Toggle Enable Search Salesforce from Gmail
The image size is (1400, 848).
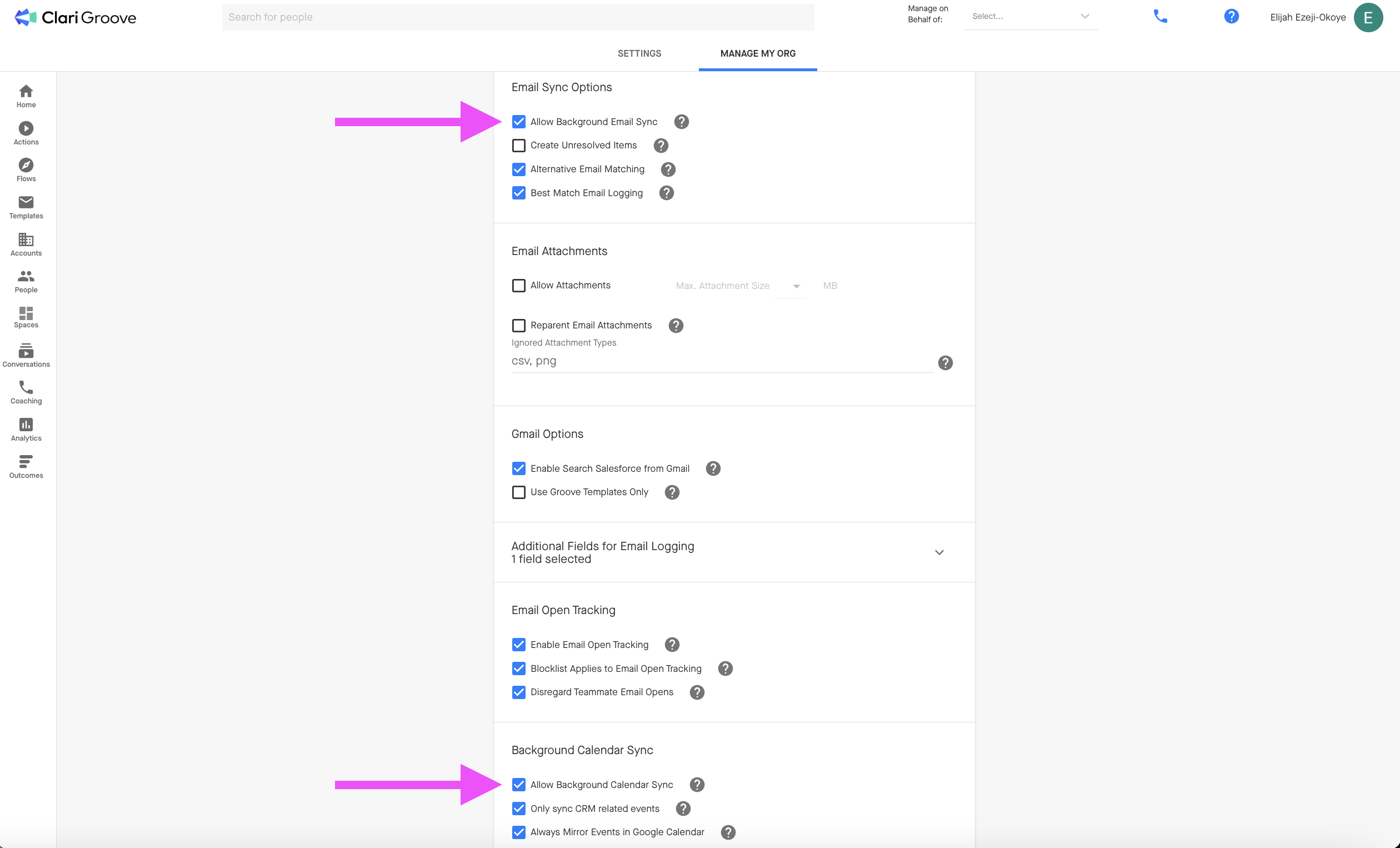pos(519,468)
